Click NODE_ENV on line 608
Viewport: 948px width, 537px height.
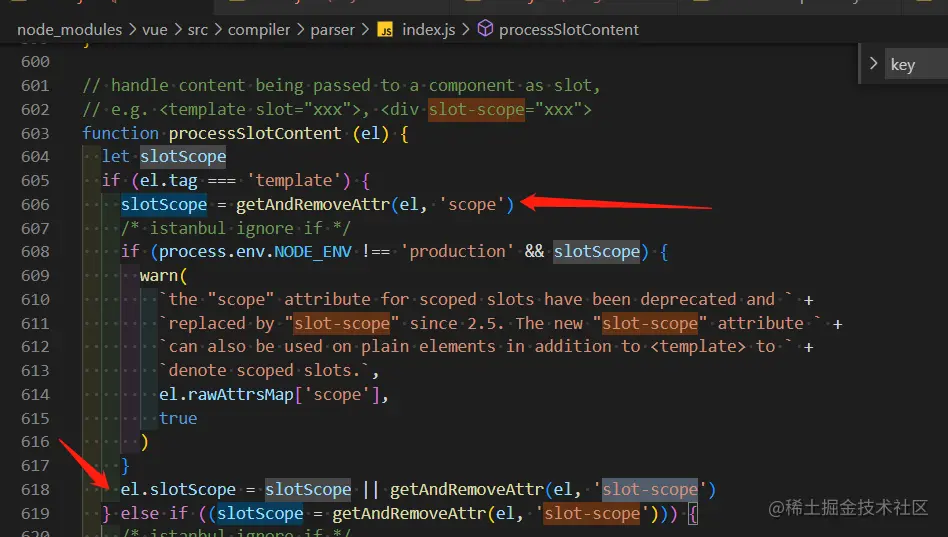tap(313, 252)
